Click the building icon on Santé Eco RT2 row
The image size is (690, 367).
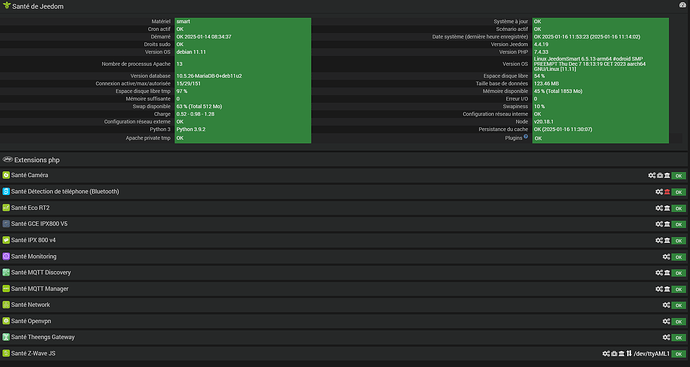[667, 208]
